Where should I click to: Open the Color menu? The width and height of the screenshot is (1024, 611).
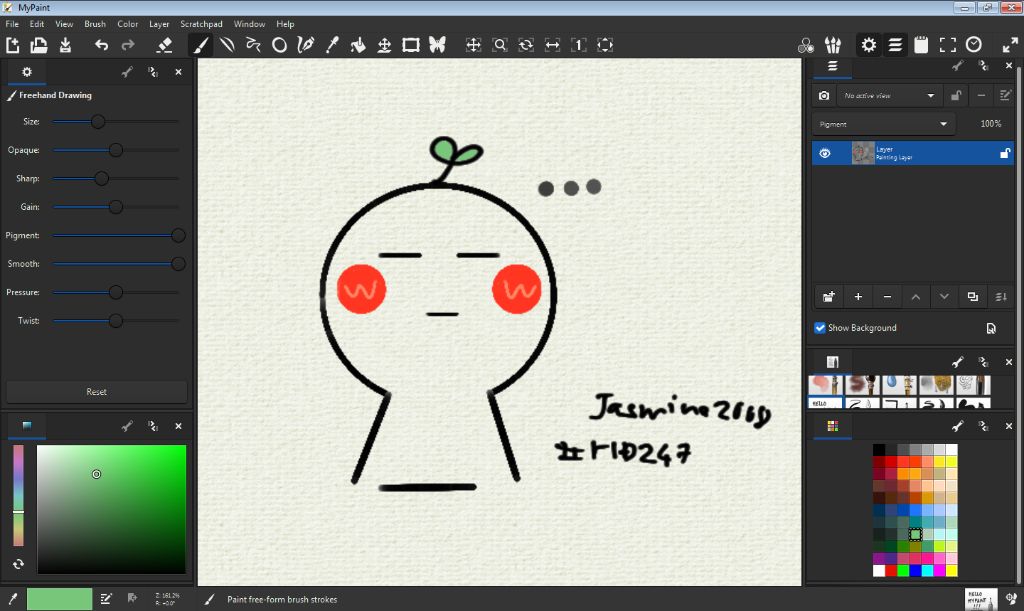(127, 24)
